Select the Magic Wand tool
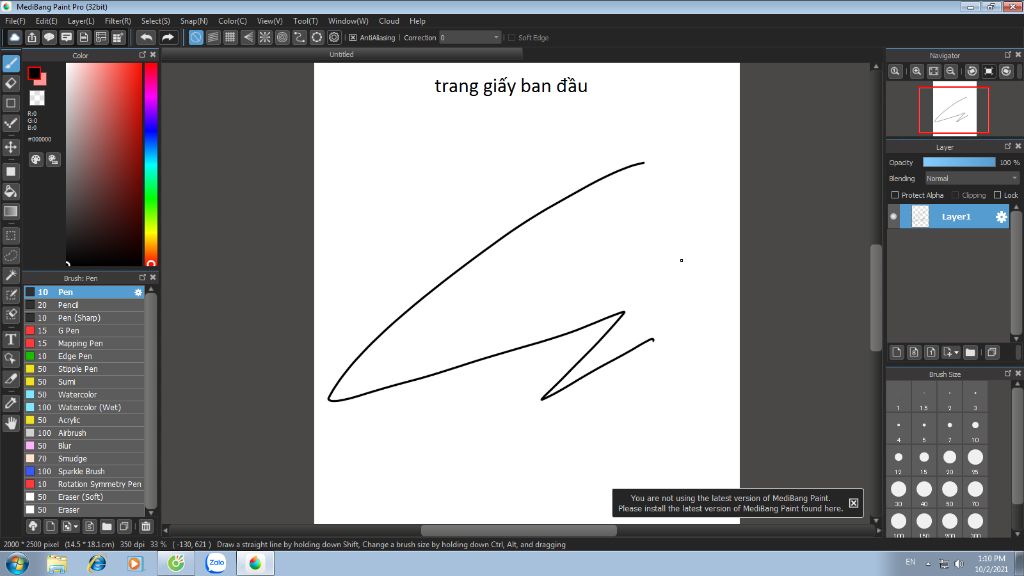The width and height of the screenshot is (1024, 576). tap(11, 275)
